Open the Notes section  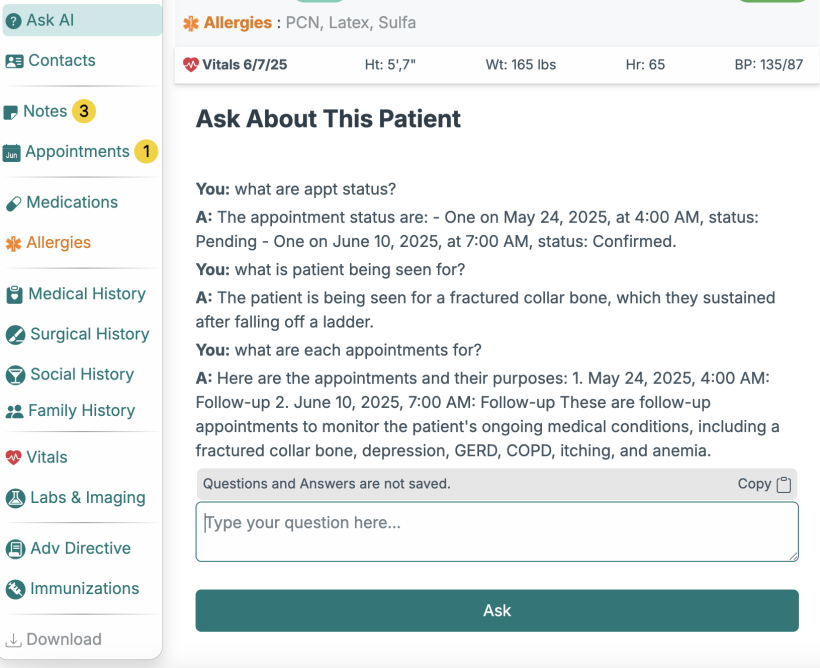(45, 112)
